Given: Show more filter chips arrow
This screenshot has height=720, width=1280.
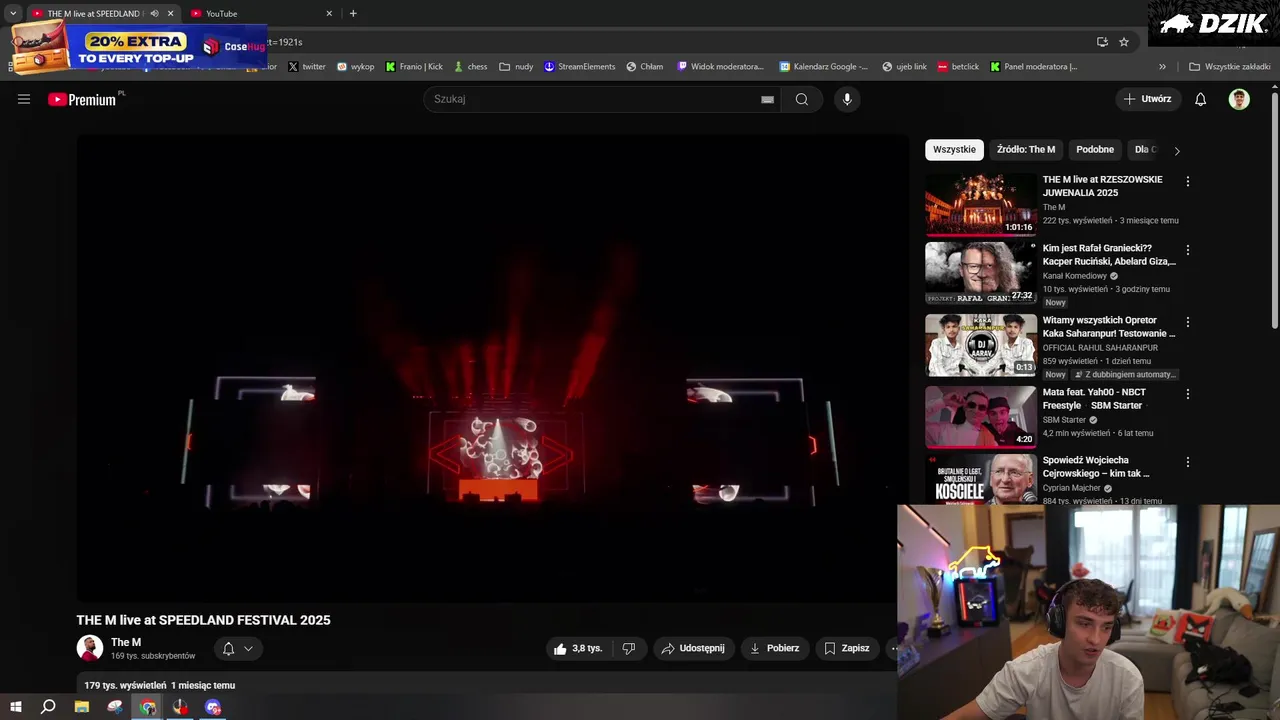Looking at the screenshot, I should point(1177,150).
